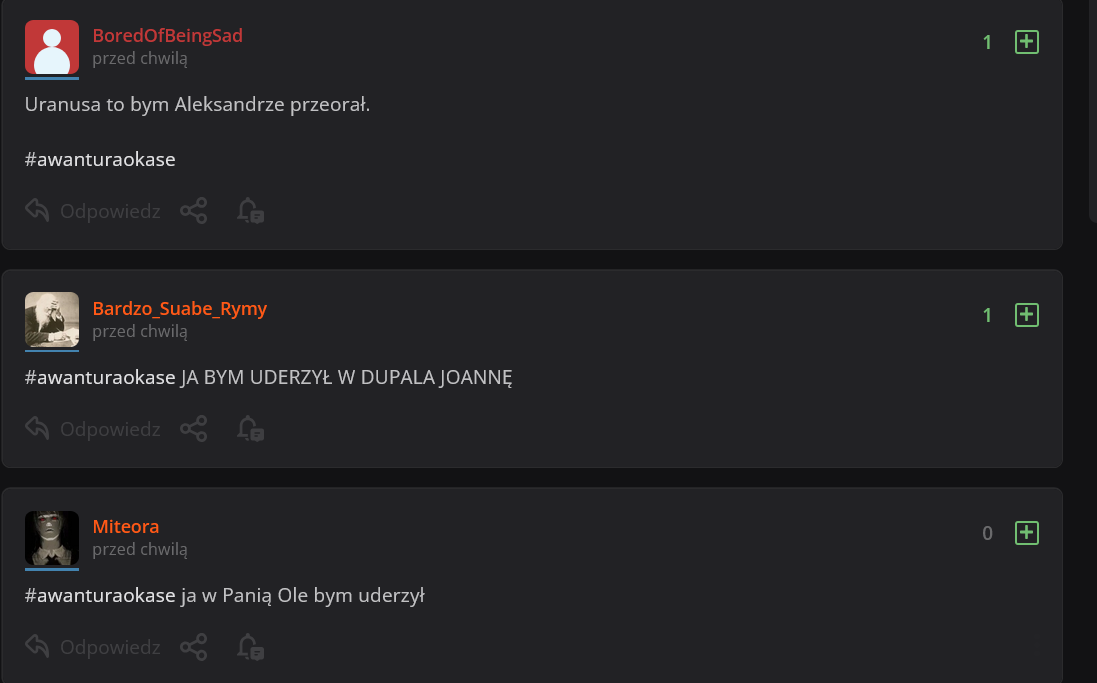Upvote BoredOfBeingSad's comment with plus icon
The height and width of the screenshot is (683, 1097).
[x=1026, y=42]
